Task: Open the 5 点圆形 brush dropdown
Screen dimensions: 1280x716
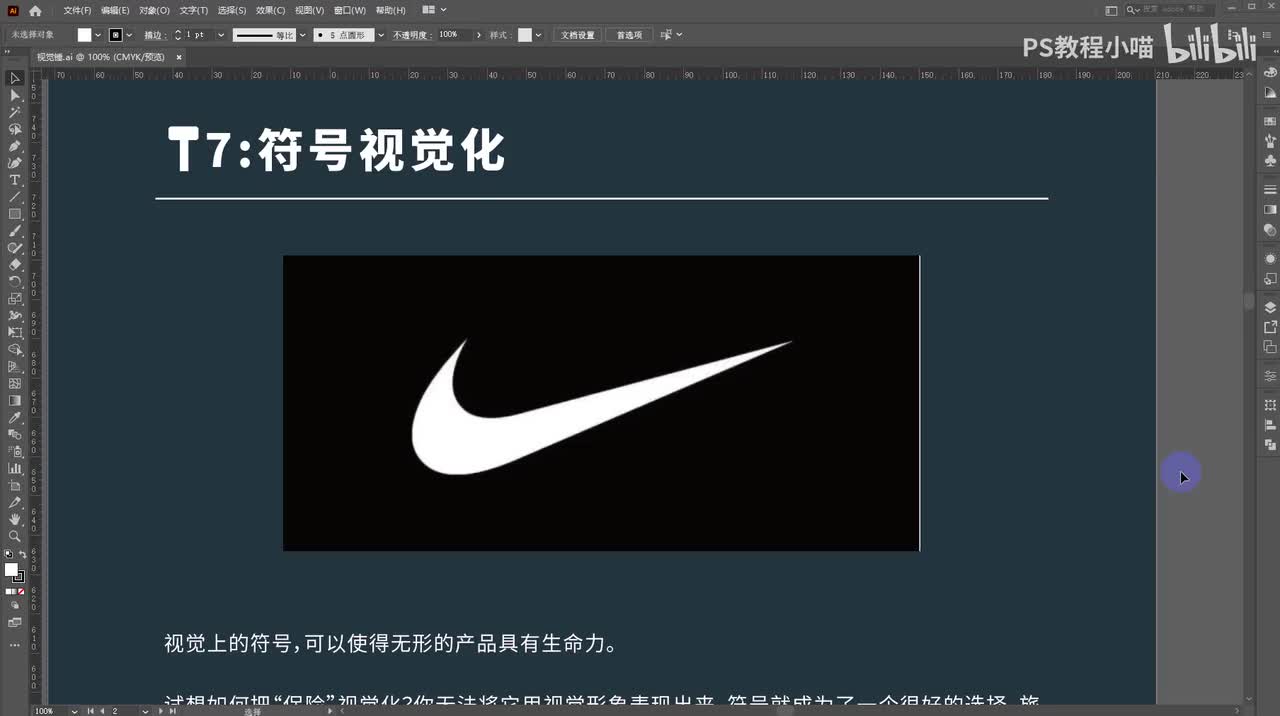Action: (x=381, y=35)
